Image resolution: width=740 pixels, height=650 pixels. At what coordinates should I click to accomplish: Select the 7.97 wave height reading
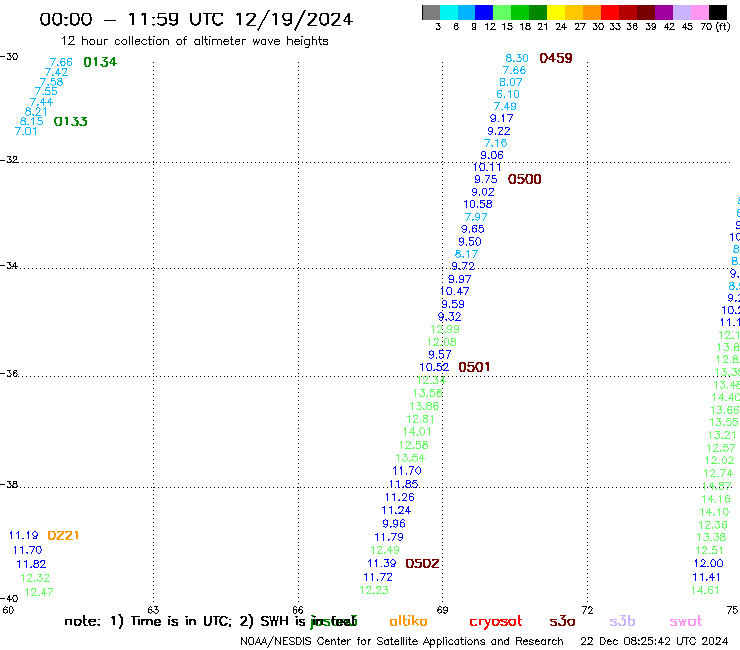coord(476,217)
